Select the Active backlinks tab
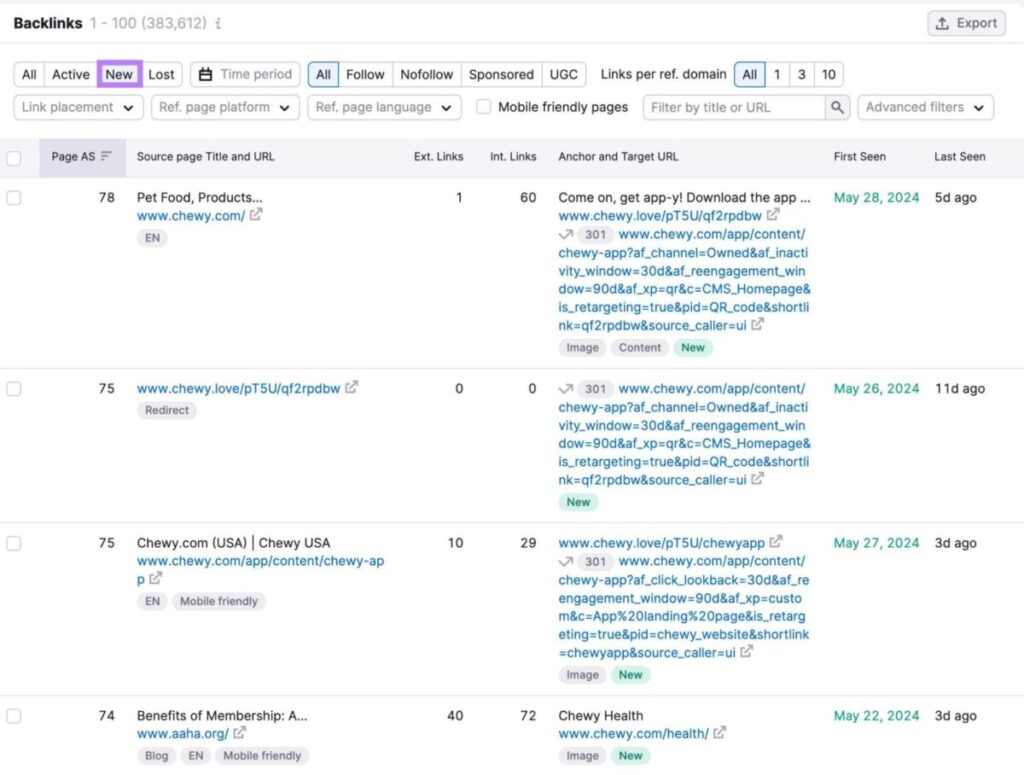This screenshot has width=1024, height=775. 71,74
